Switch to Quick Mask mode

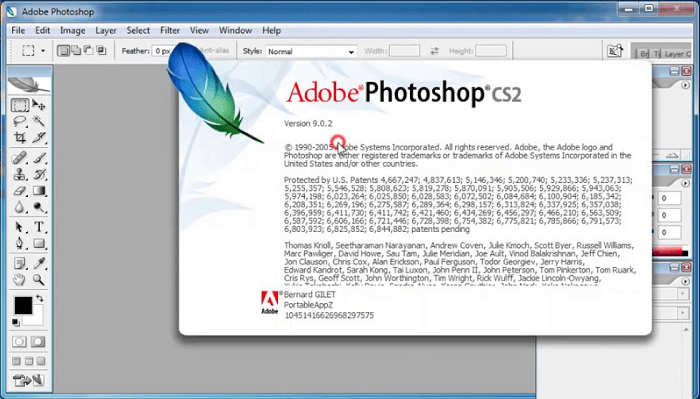point(38,342)
